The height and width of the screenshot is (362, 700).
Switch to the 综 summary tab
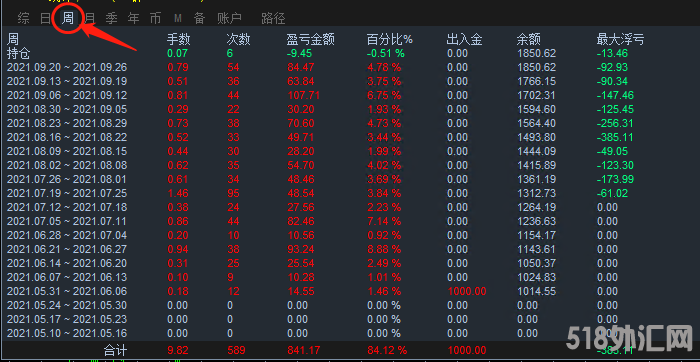click(x=24, y=18)
